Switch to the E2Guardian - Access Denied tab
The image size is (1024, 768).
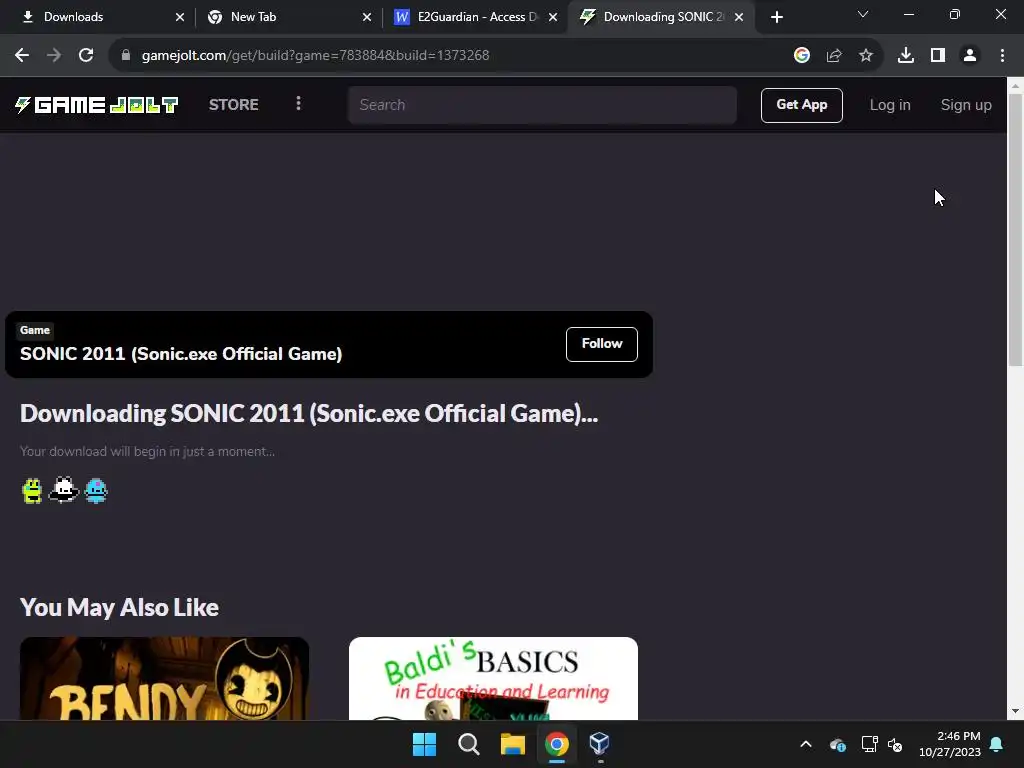tap(477, 17)
